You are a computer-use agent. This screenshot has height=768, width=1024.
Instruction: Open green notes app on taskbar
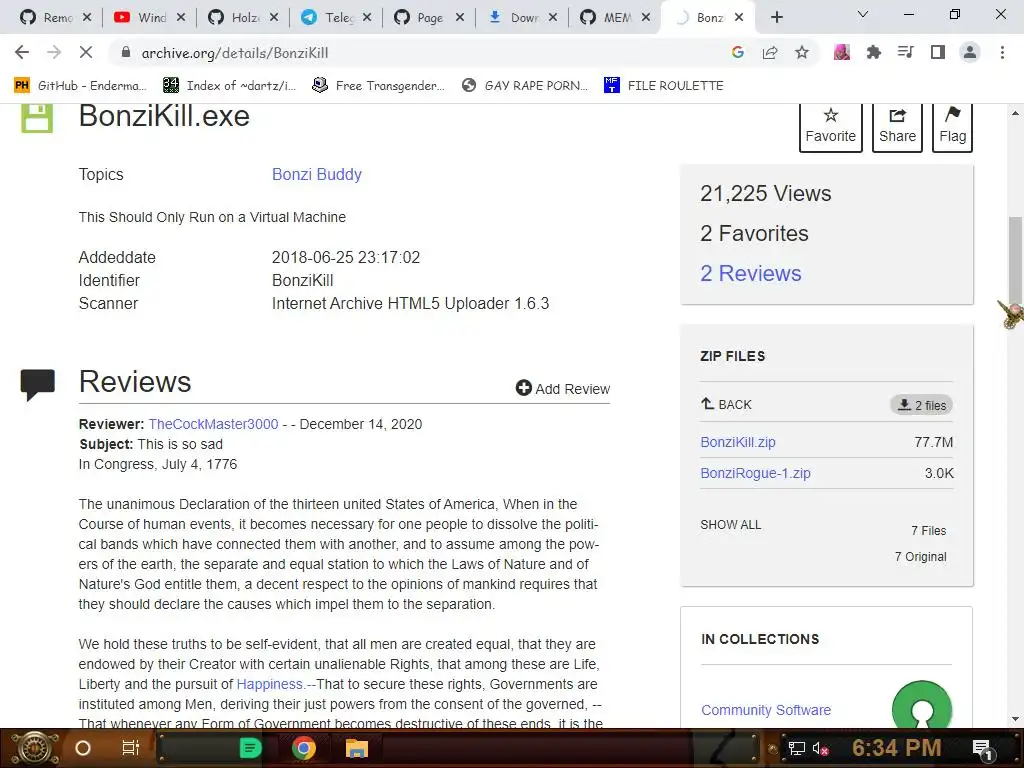tap(250, 748)
